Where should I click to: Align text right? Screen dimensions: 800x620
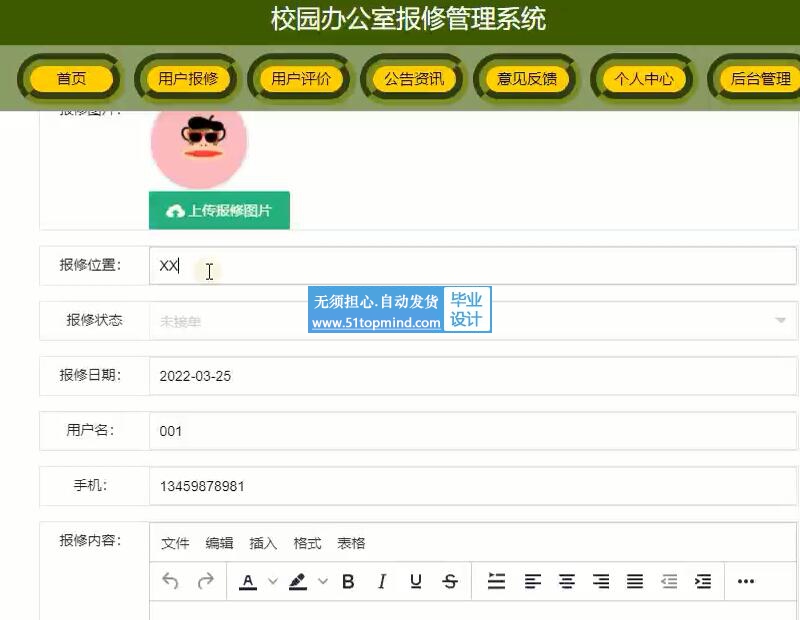[x=601, y=581]
